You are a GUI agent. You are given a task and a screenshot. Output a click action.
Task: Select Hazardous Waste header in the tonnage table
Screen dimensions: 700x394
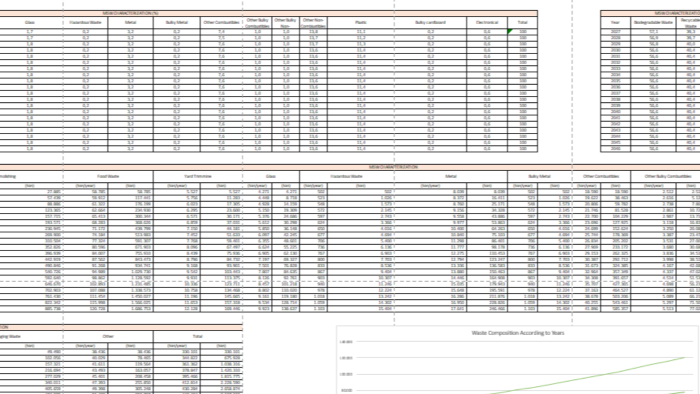coord(347,176)
